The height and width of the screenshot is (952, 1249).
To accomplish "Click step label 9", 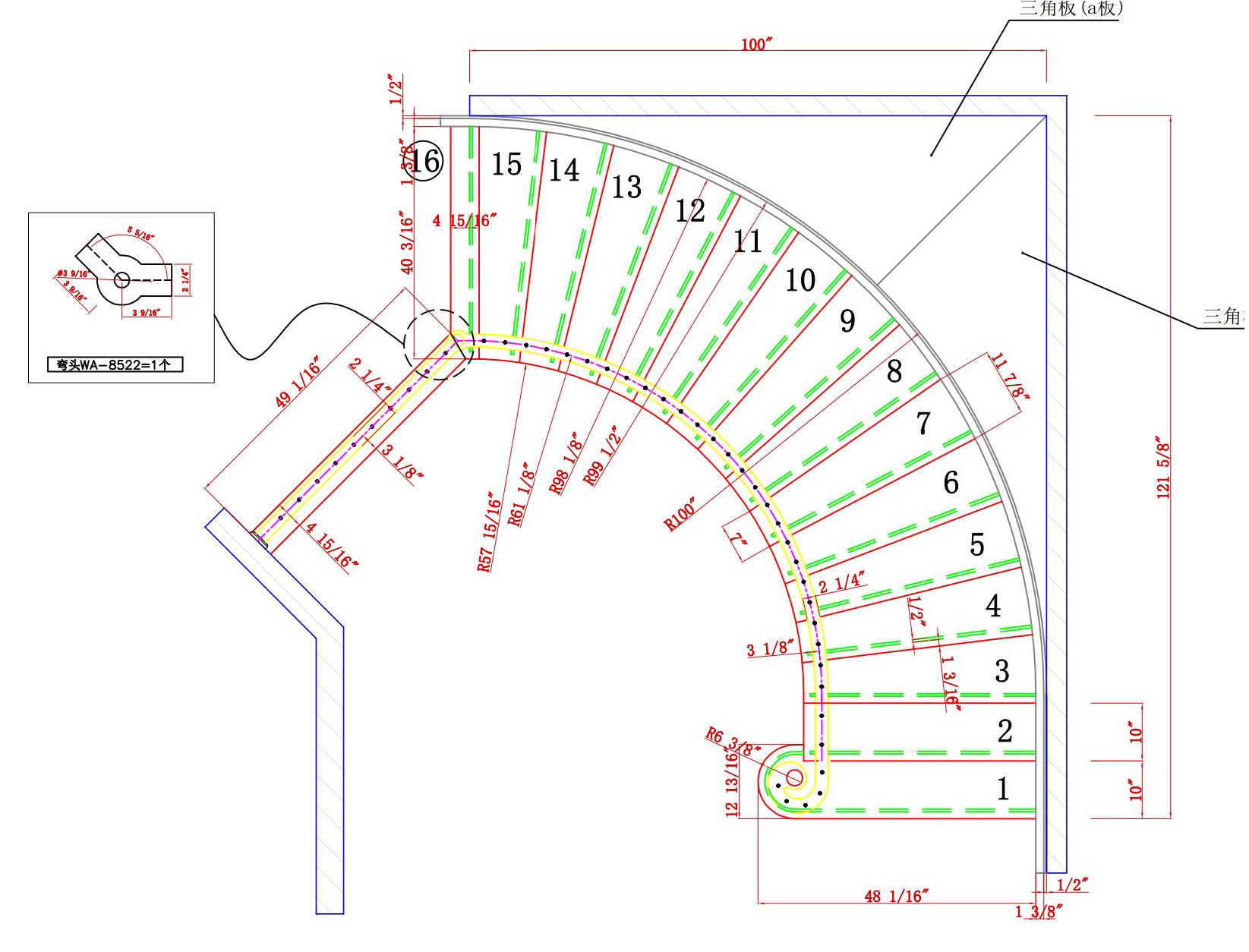I will coord(847,321).
